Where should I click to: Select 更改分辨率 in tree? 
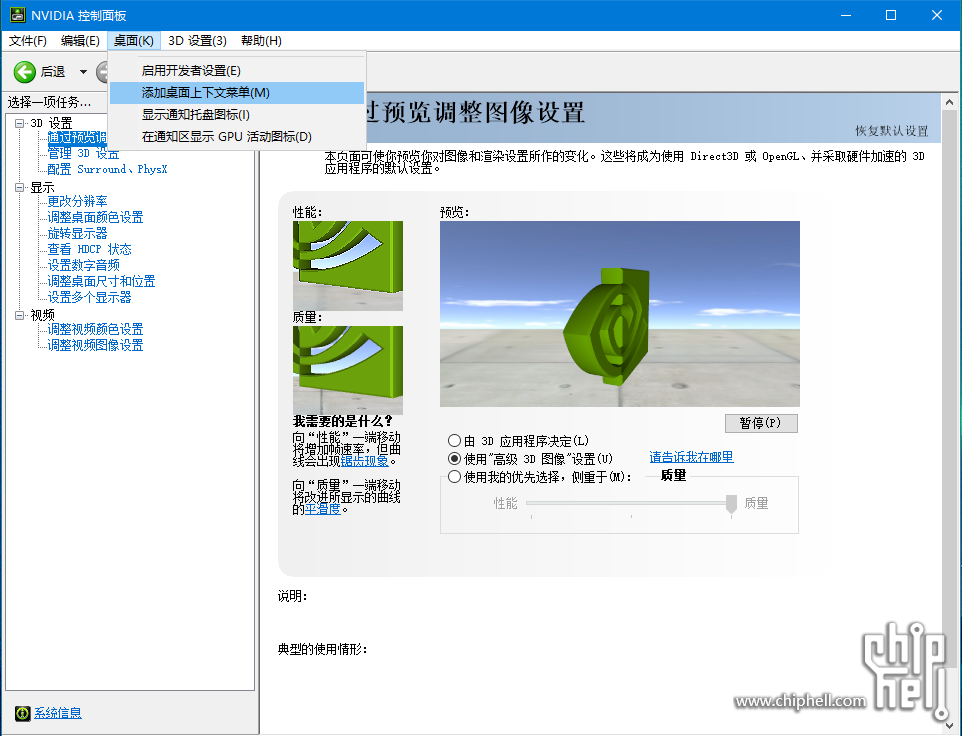[x=77, y=201]
